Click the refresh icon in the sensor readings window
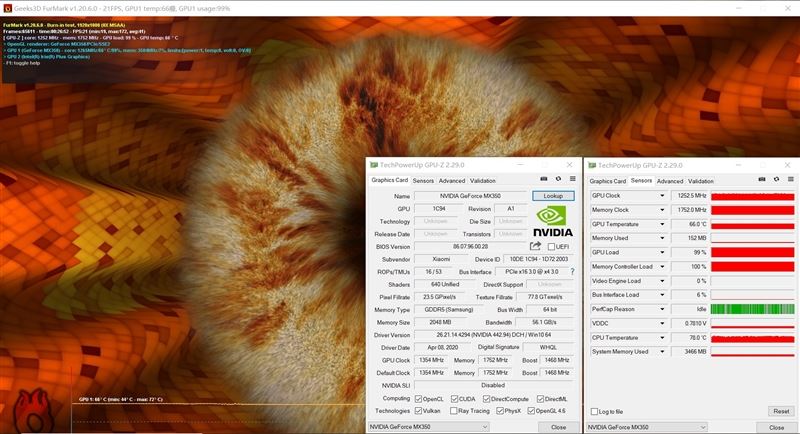Viewport: 800px width, 434px height. tap(775, 180)
